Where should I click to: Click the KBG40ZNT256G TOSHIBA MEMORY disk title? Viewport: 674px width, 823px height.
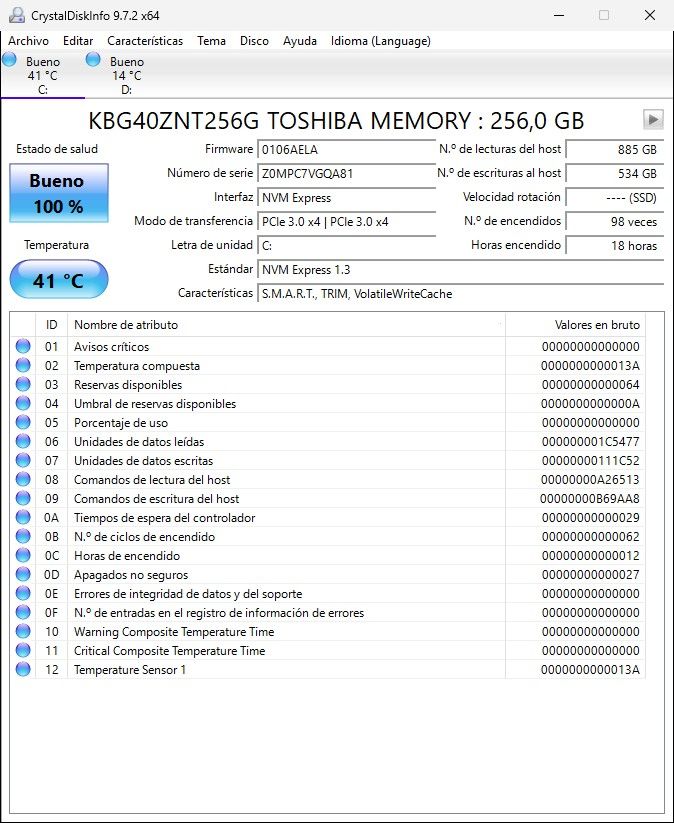336,121
